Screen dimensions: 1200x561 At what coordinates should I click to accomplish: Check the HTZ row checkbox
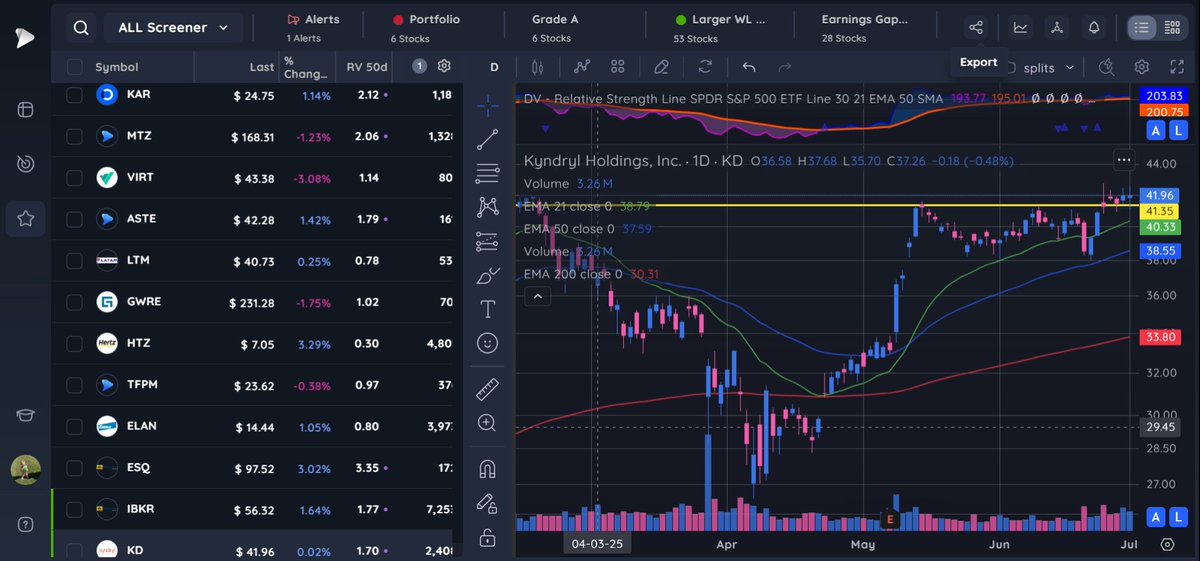(74, 344)
